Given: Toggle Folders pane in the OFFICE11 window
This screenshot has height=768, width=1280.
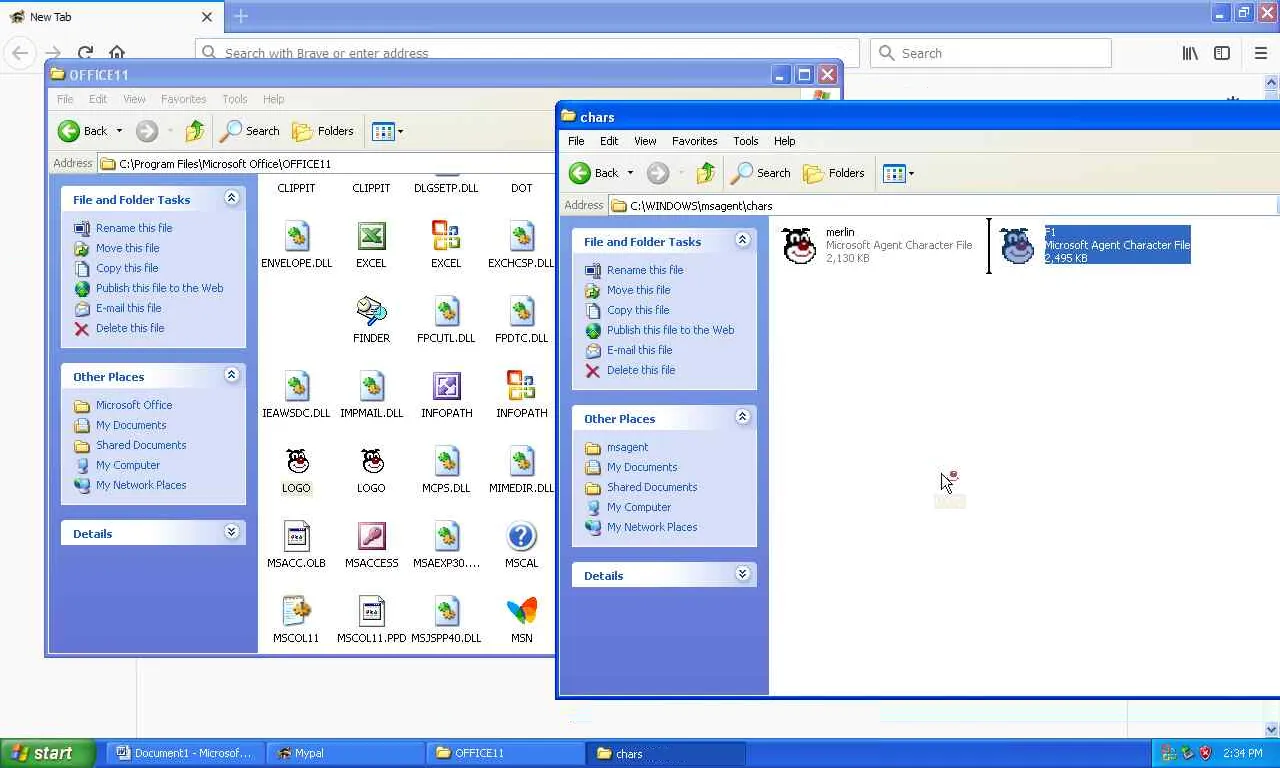Looking at the screenshot, I should (323, 131).
